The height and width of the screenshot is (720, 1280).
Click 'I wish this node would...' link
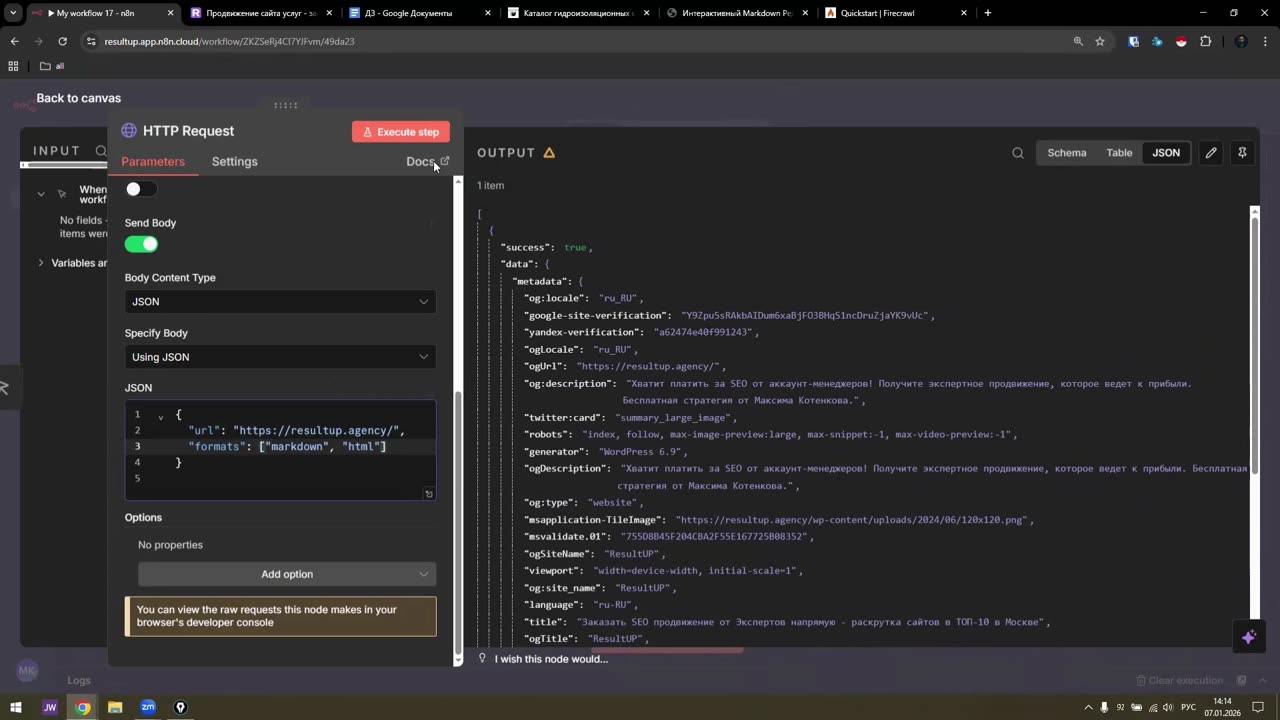551,659
